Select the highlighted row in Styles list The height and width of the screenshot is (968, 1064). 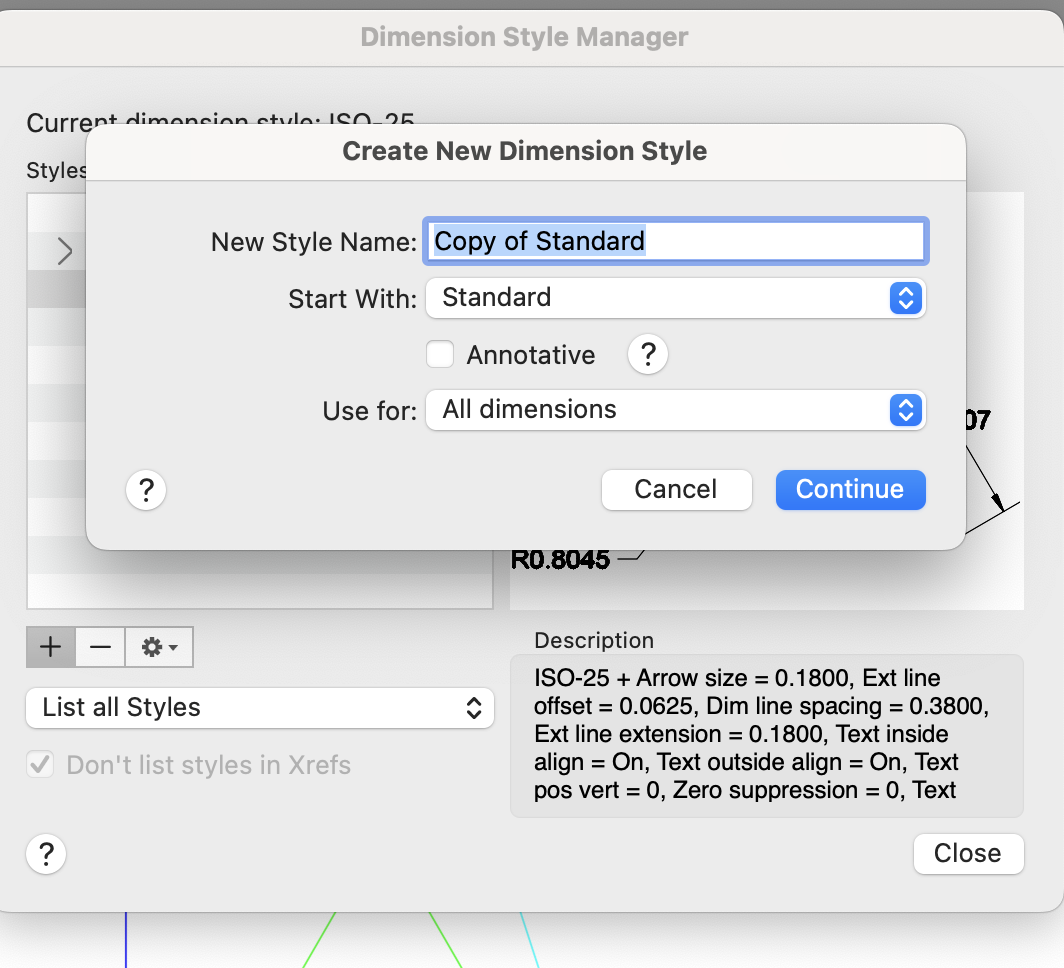(56, 290)
